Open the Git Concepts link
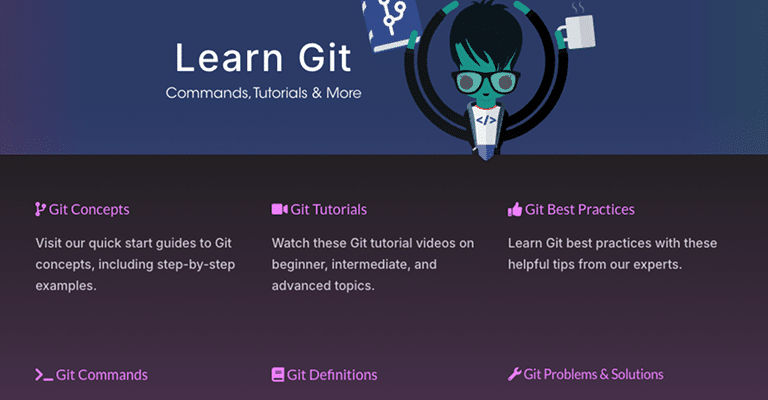Screen dimensions: 768x400 89,210
